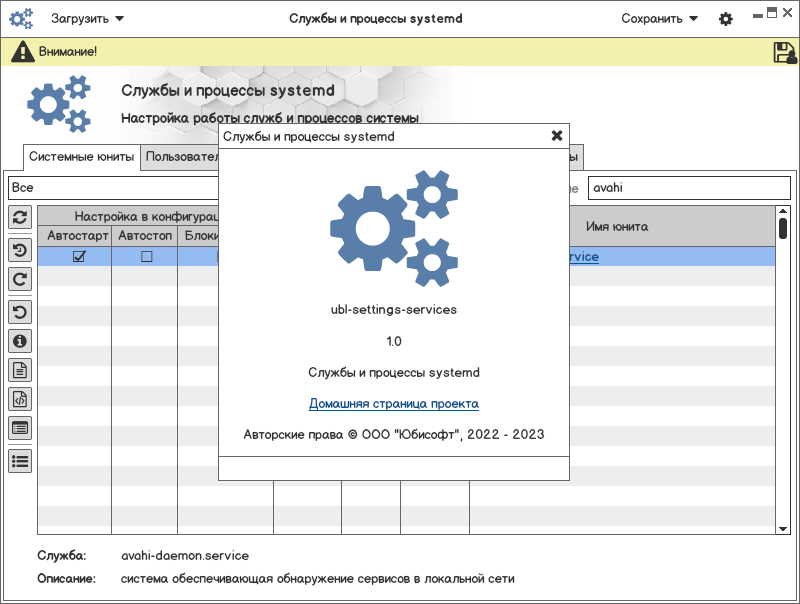Uncheck the Автостарт checkbox for avahi
Image resolution: width=800 pixels, height=604 pixels.
[x=79, y=257]
